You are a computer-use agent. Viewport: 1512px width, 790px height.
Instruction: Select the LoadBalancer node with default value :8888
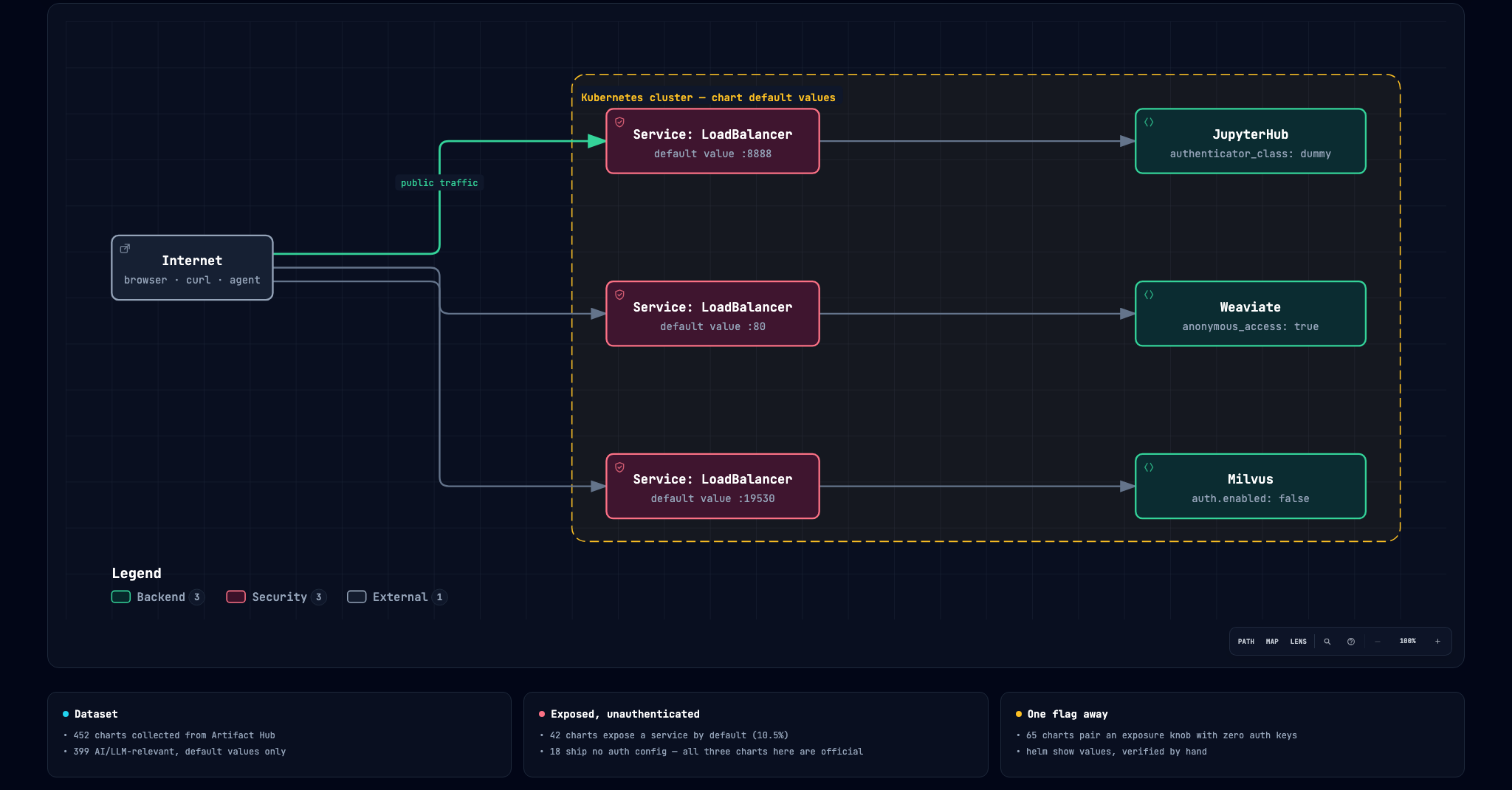click(x=713, y=142)
